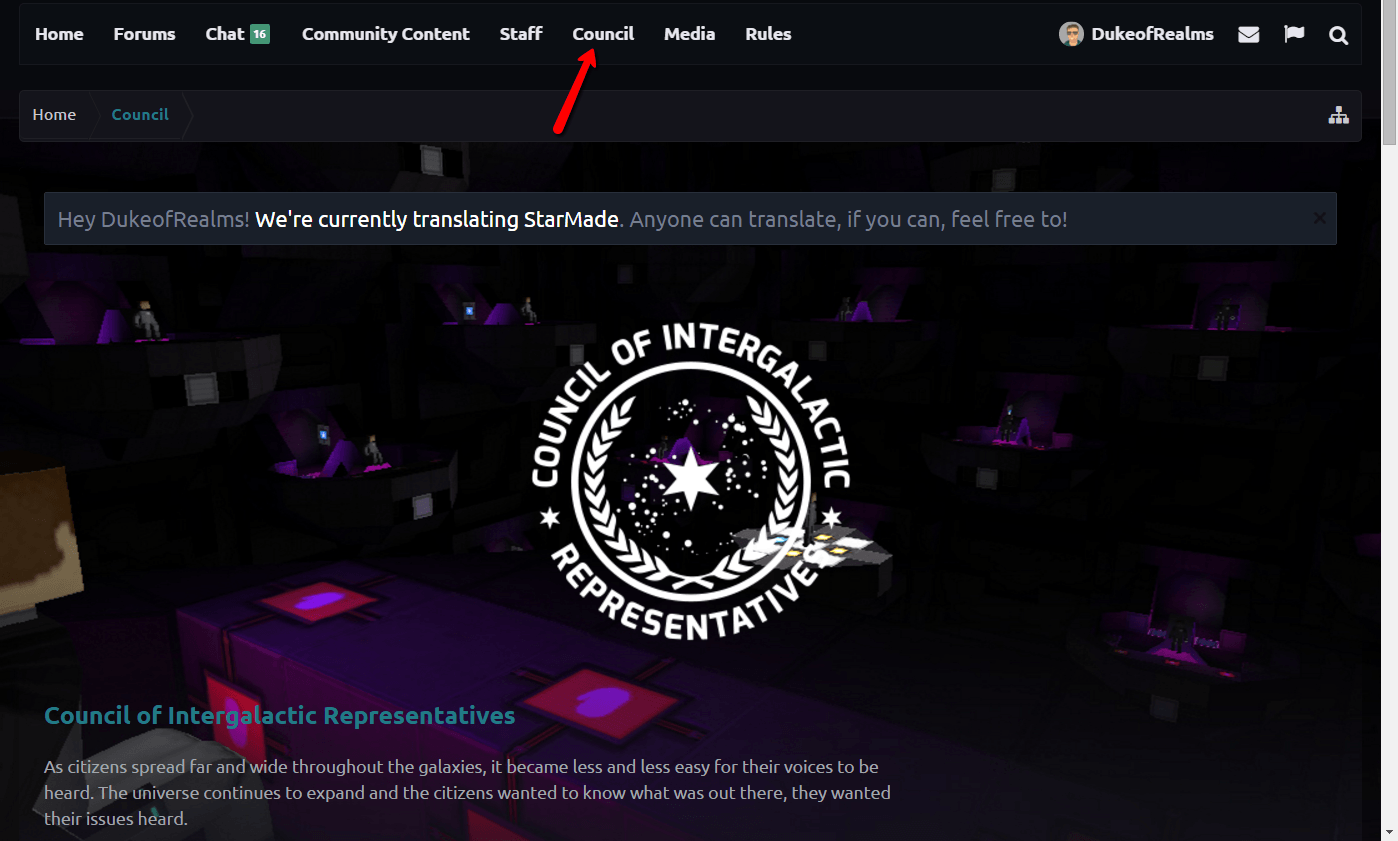
Task: Open the inbox envelope icon
Action: pyautogui.click(x=1248, y=34)
